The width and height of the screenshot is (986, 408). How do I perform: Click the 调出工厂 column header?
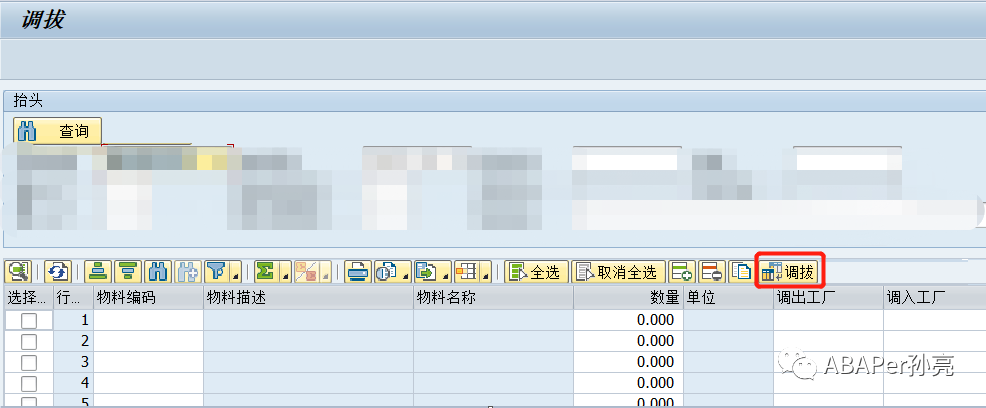click(x=828, y=298)
